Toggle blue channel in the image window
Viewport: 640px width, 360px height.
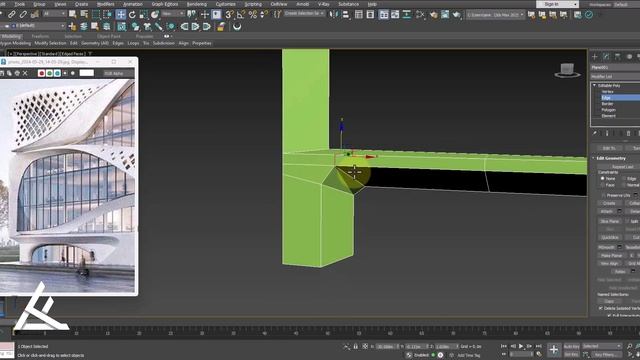pos(57,73)
